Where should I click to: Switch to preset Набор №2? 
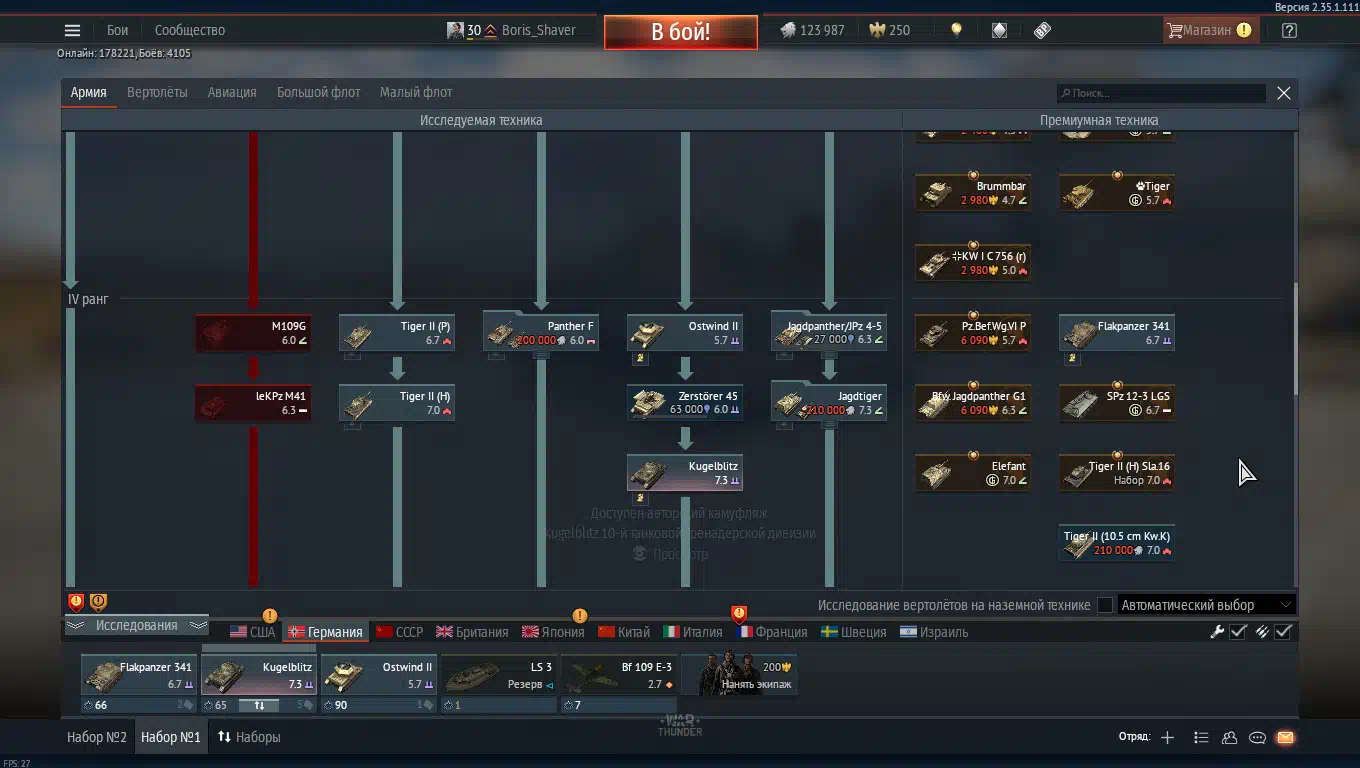click(97, 737)
